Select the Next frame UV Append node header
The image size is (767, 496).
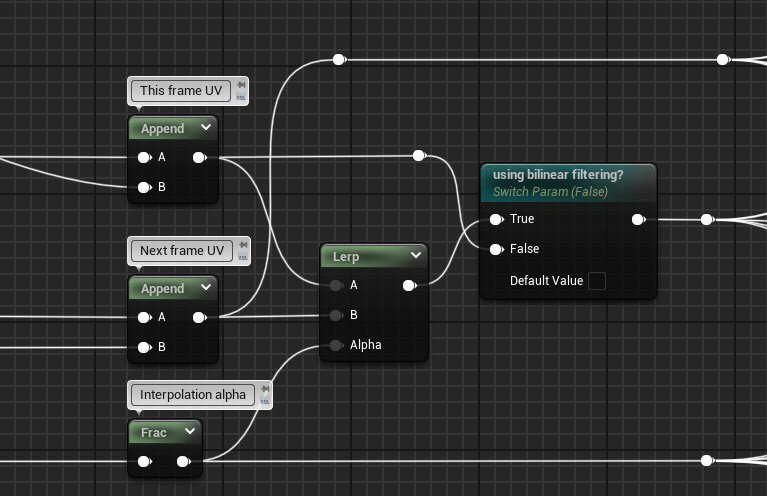(x=173, y=289)
